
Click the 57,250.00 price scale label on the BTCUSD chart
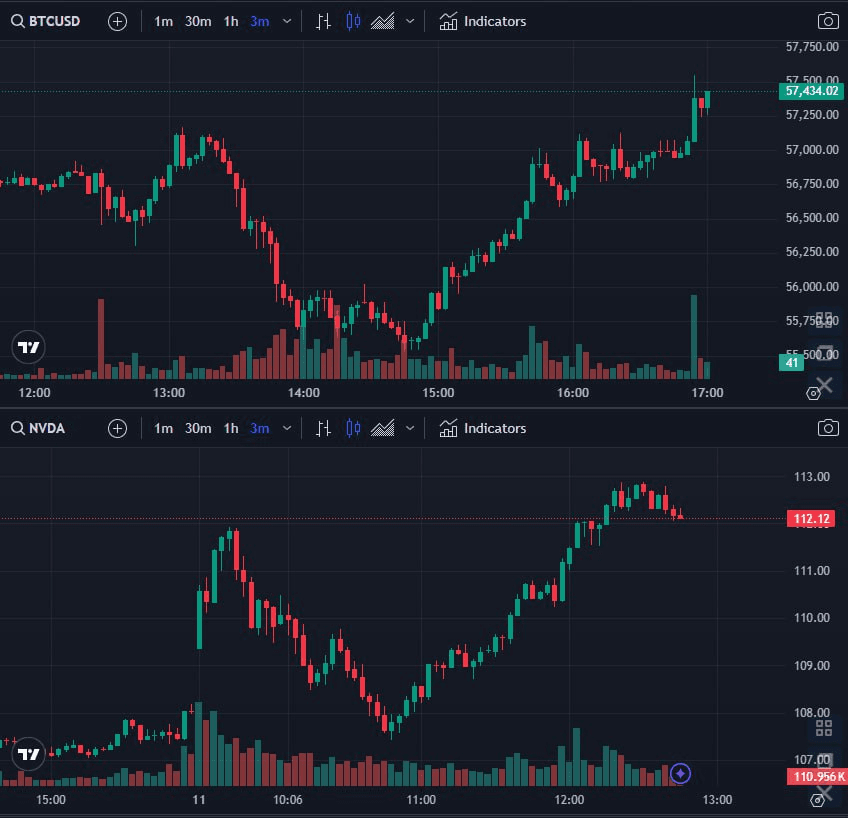tap(812, 115)
